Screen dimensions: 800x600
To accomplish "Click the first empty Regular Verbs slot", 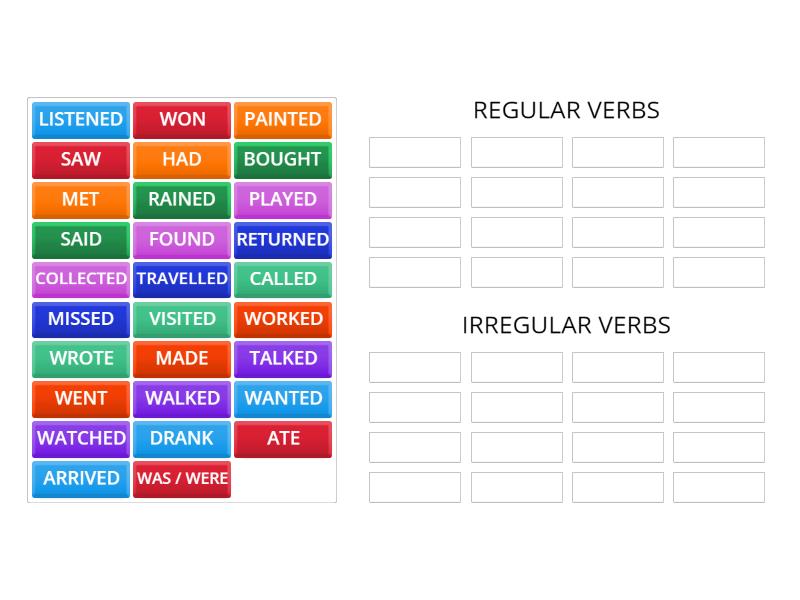I will (414, 152).
